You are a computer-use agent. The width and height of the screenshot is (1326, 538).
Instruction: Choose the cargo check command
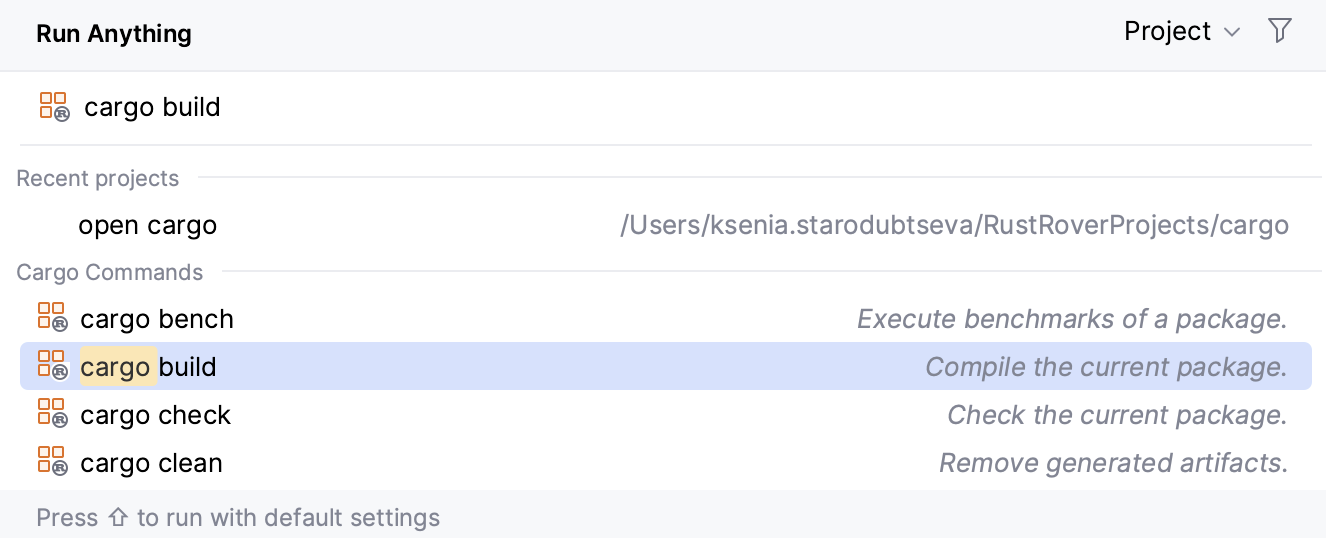point(156,415)
